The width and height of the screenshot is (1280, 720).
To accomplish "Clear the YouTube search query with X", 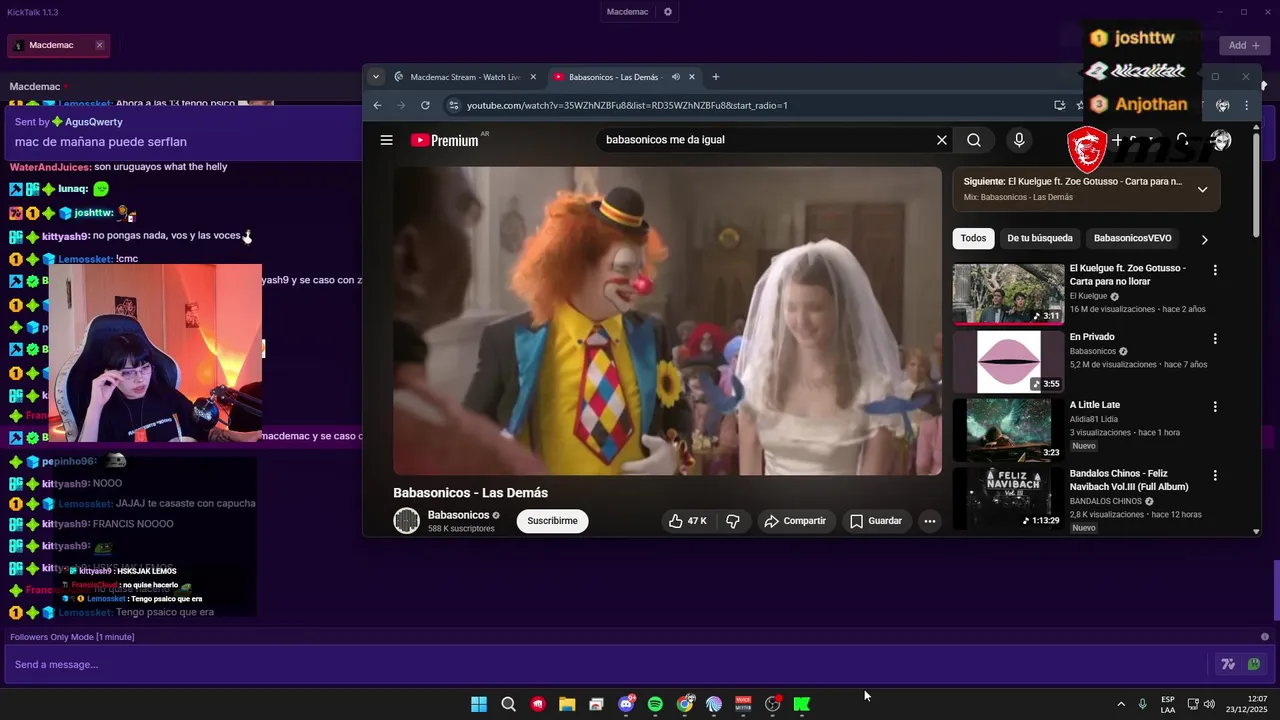I will point(941,140).
